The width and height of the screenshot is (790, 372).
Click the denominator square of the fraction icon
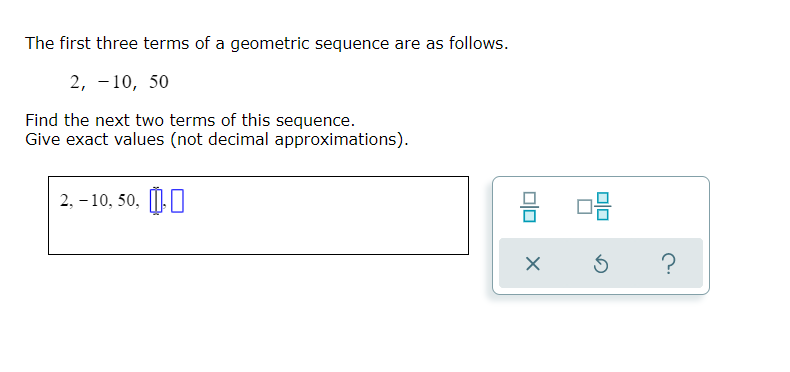coord(529,216)
